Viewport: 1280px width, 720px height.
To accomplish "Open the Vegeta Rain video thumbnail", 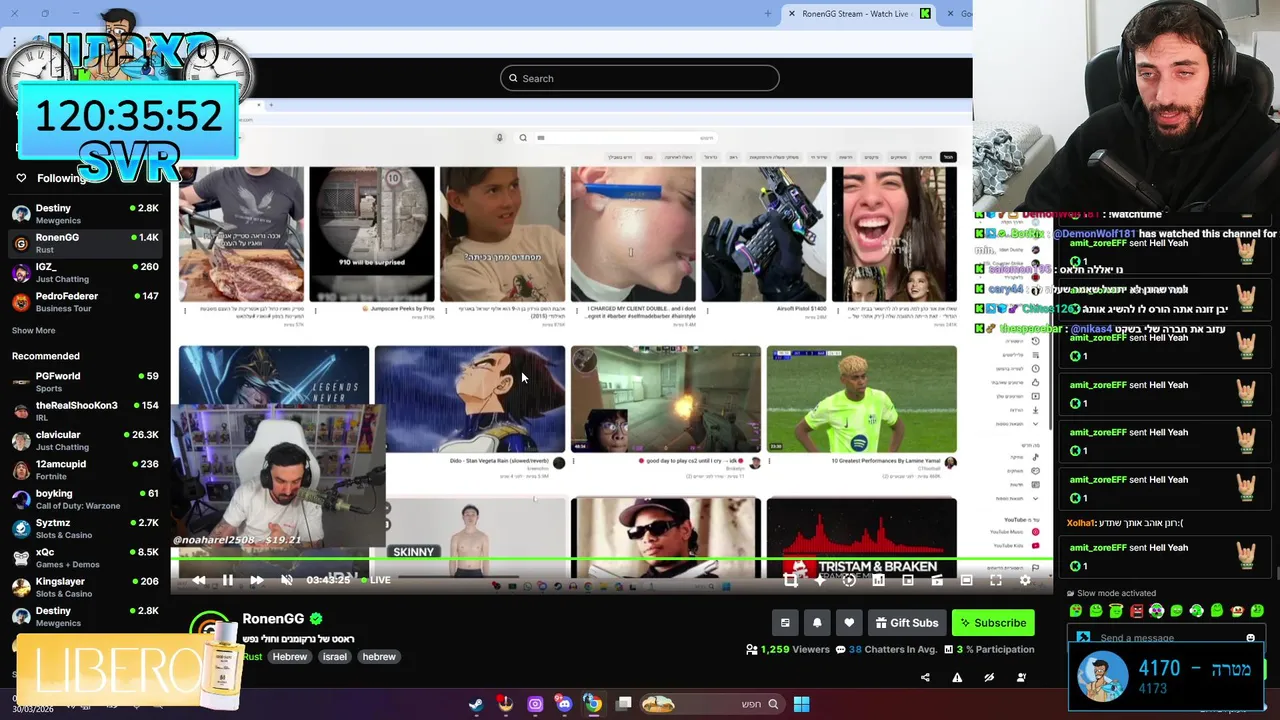I will click(470, 400).
